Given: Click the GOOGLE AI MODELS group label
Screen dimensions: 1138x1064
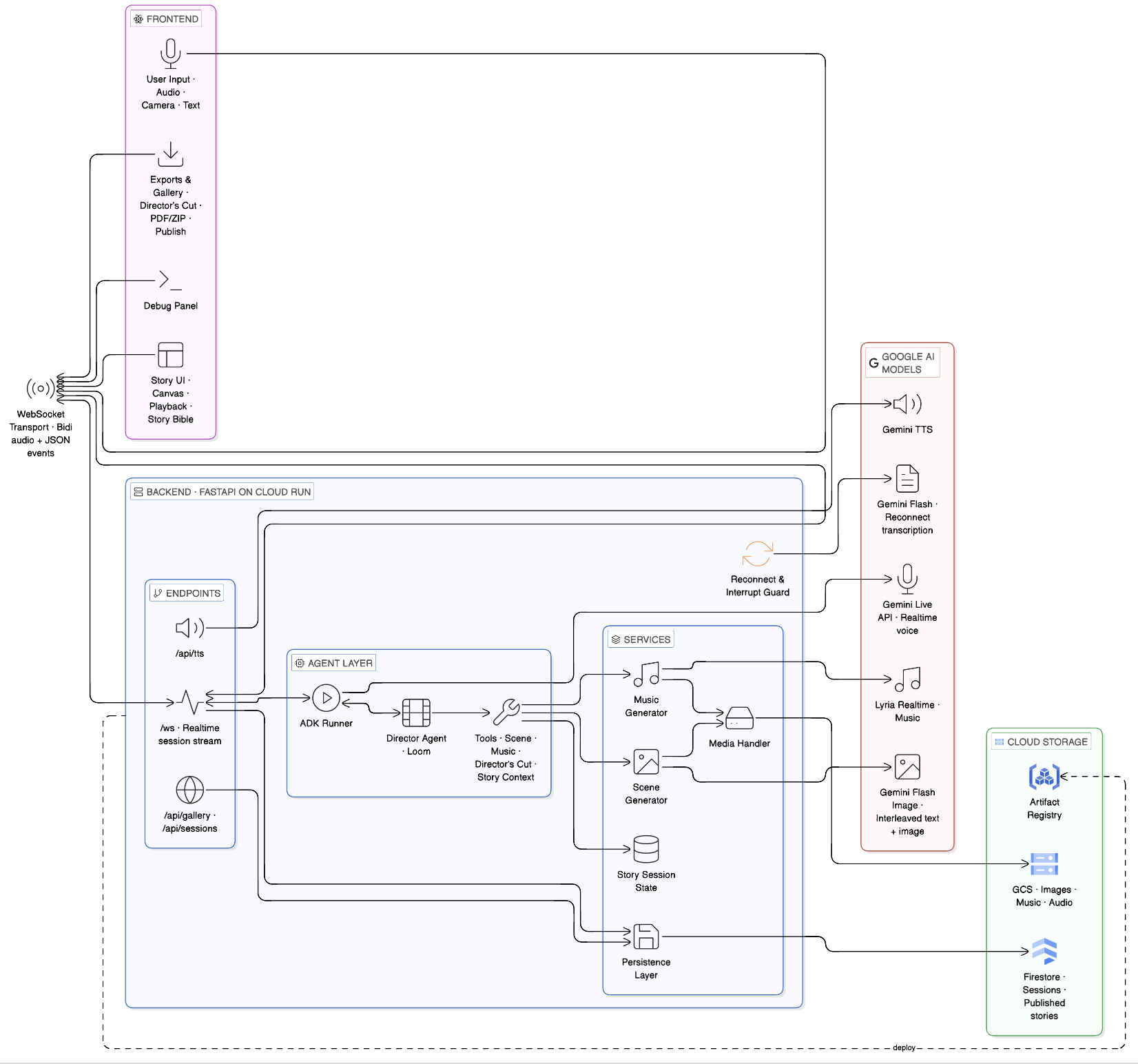Looking at the screenshot, I should 902,363.
